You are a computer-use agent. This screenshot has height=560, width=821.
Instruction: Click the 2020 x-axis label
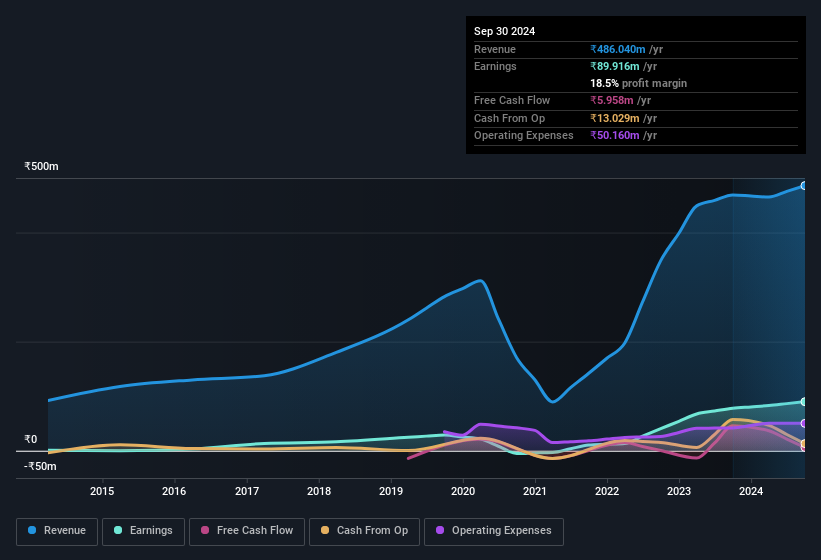click(x=463, y=491)
